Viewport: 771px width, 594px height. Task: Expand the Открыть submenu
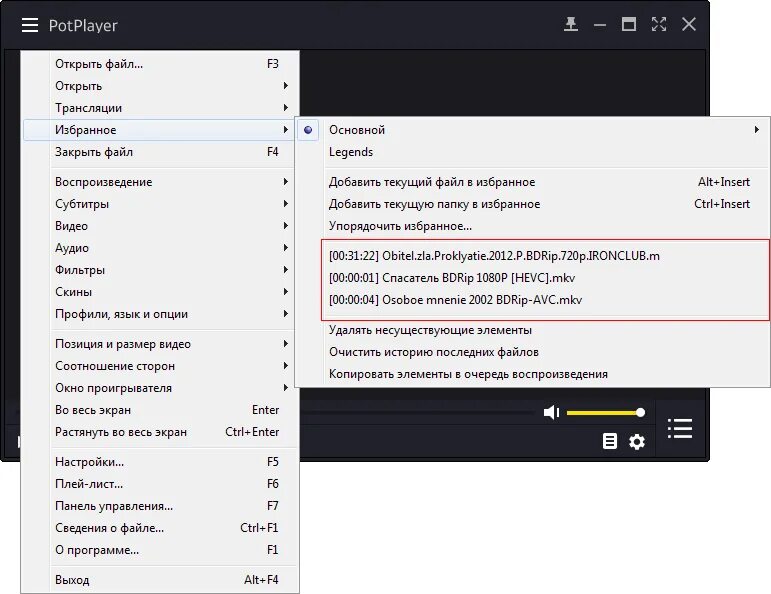pyautogui.click(x=161, y=86)
